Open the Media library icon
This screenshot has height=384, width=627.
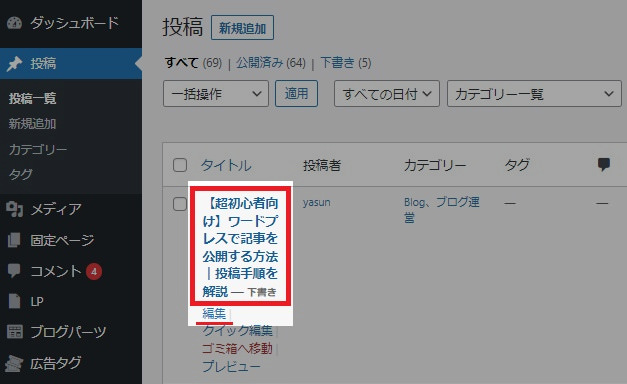pyautogui.click(x=14, y=209)
